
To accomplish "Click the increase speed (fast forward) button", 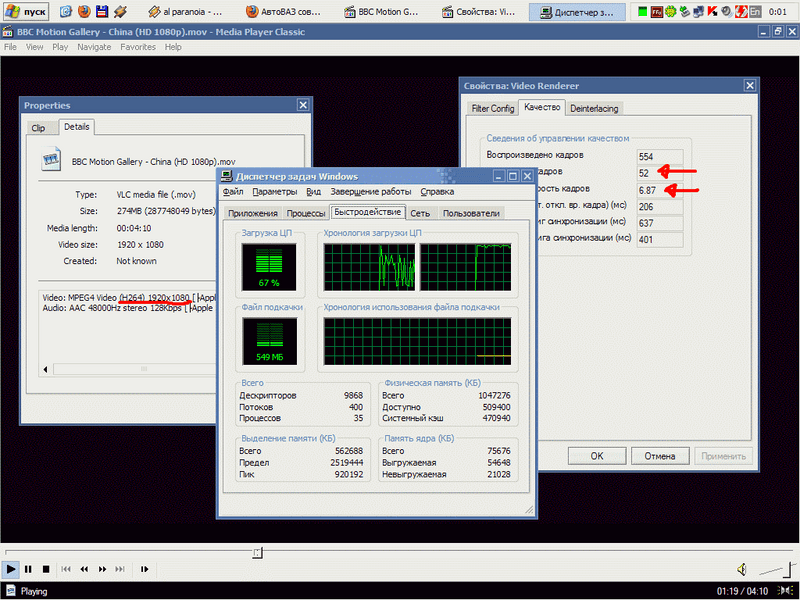I will point(102,569).
